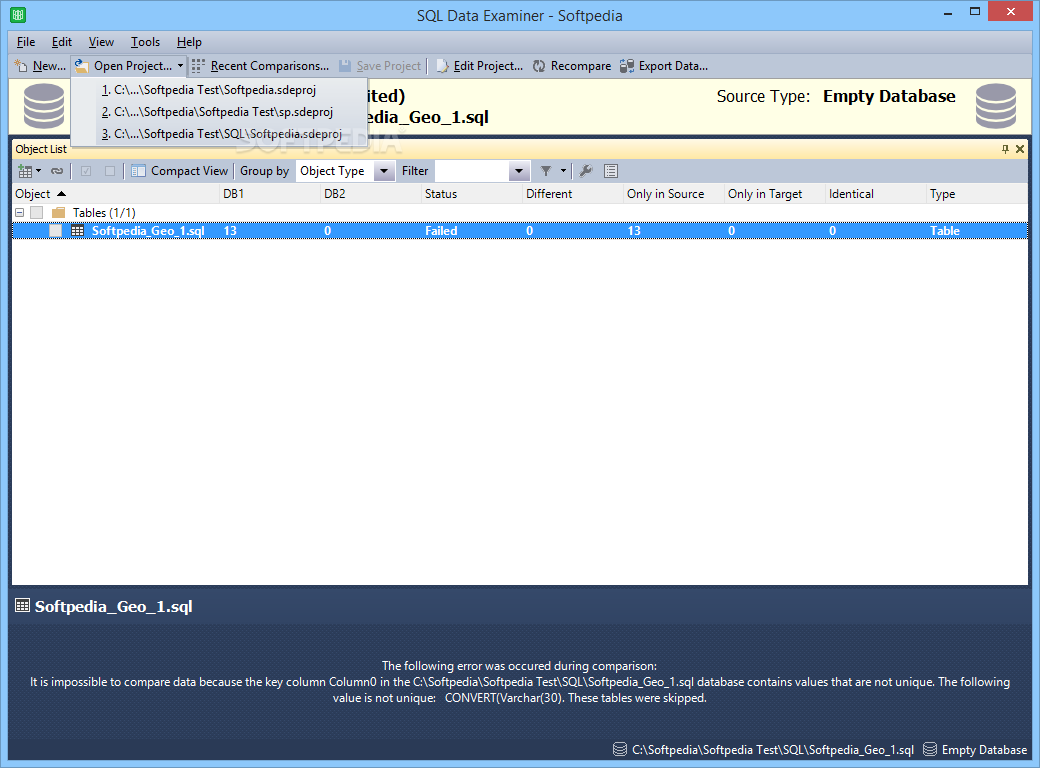Click the Recent Comparisons grid icon
1040x768 pixels.
click(198, 66)
